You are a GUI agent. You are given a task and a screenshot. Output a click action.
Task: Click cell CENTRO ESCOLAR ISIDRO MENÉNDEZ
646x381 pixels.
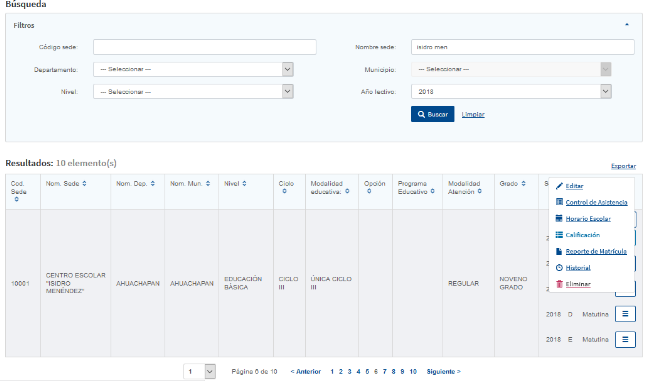click(76, 283)
